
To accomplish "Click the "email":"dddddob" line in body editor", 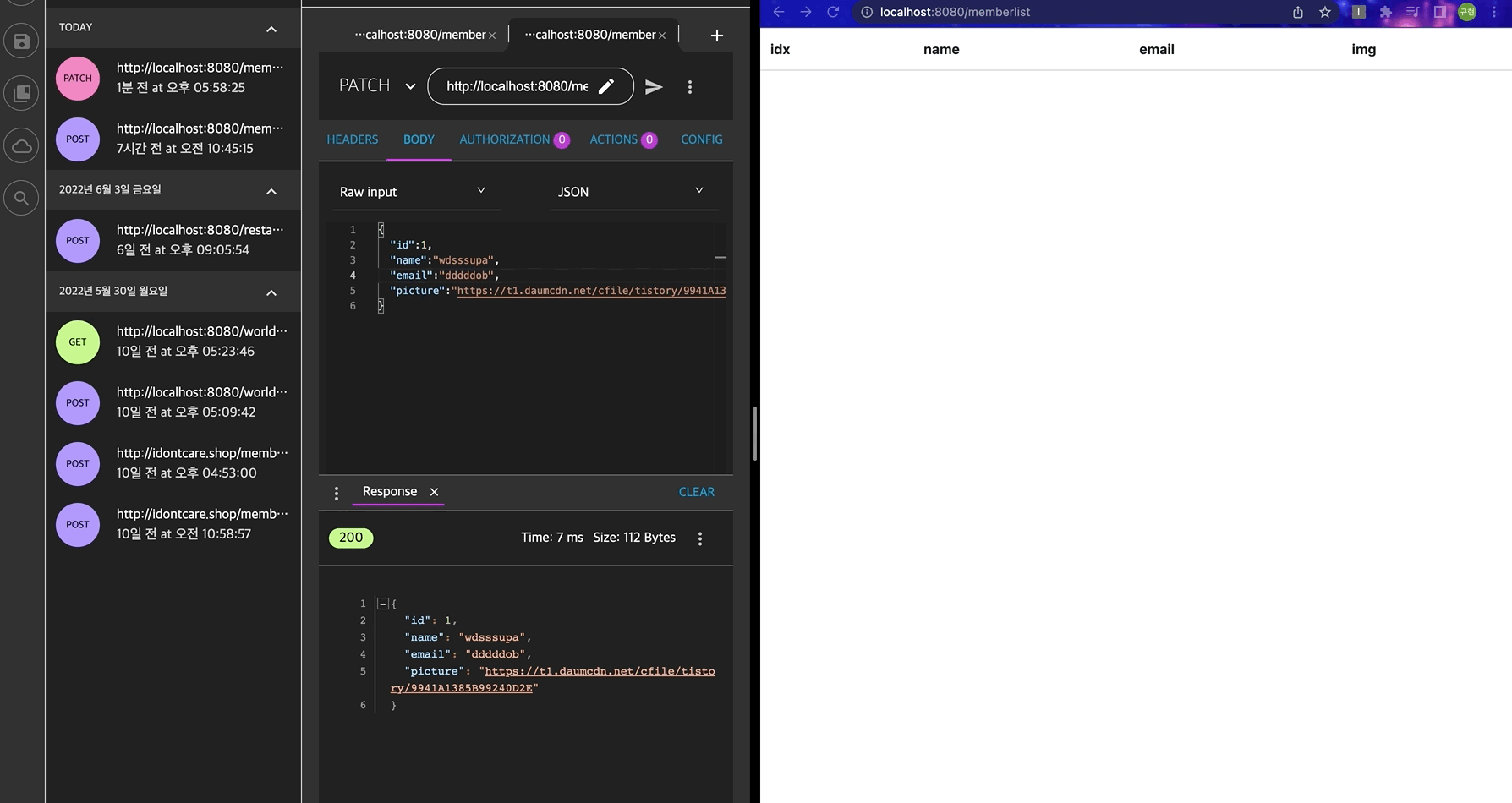I will tap(444, 276).
